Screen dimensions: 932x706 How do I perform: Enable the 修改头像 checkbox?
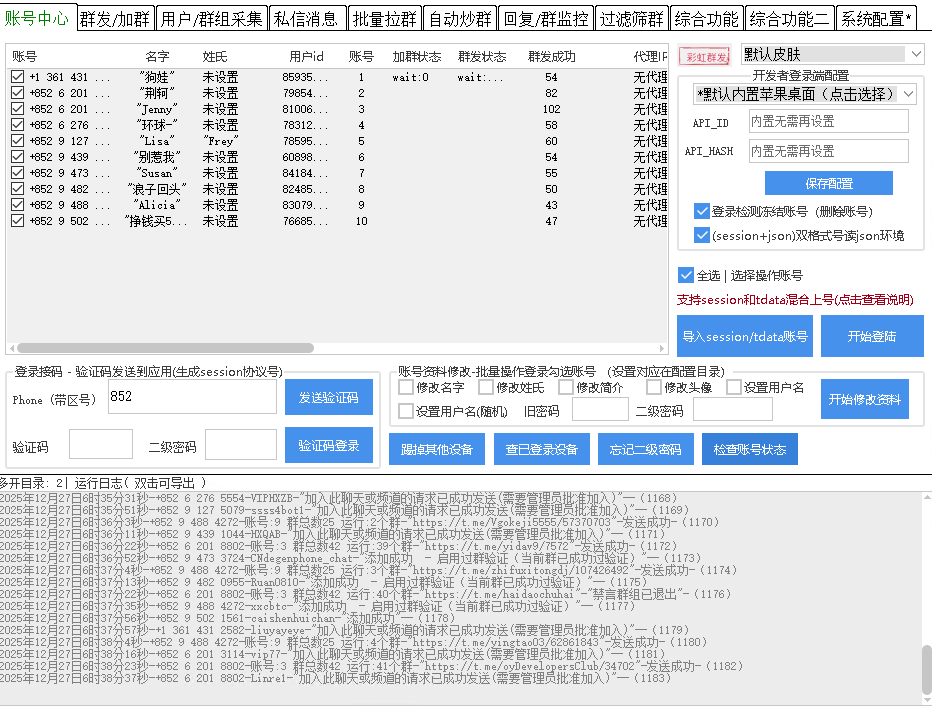click(x=655, y=387)
